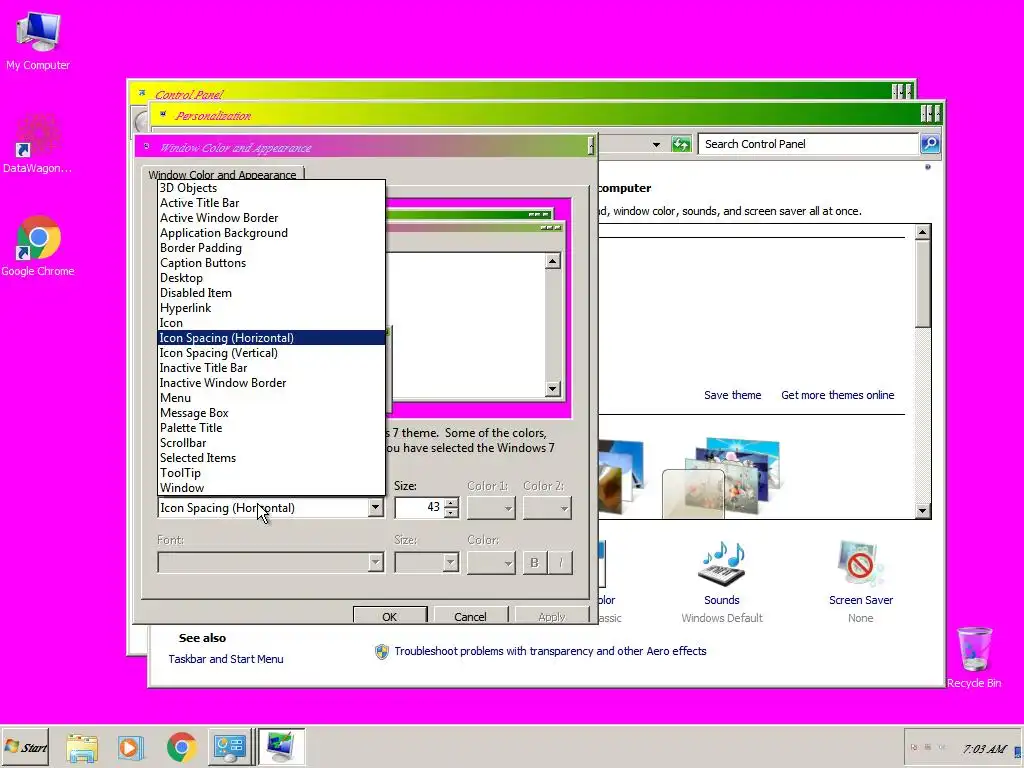Screen dimensions: 1024x768
Task: Select the Window Color and Appearance tab
Action: (x=223, y=174)
